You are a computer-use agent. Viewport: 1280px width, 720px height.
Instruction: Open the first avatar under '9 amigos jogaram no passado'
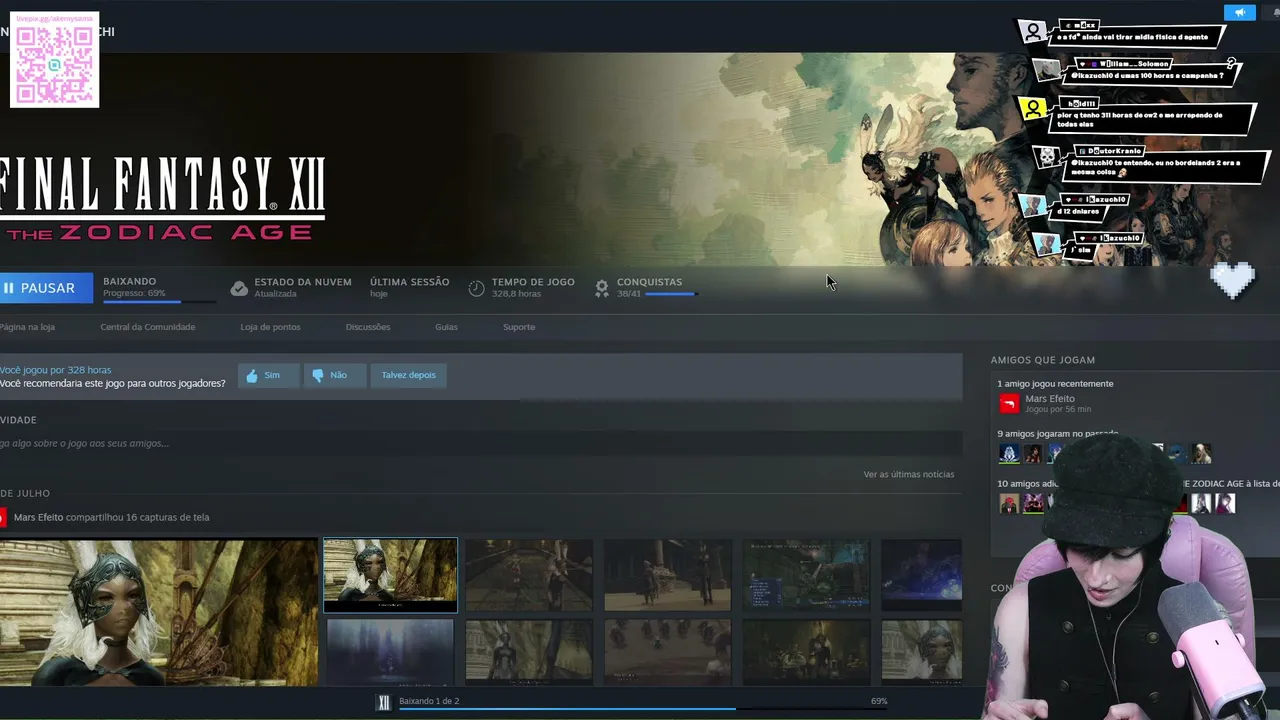tap(1009, 454)
